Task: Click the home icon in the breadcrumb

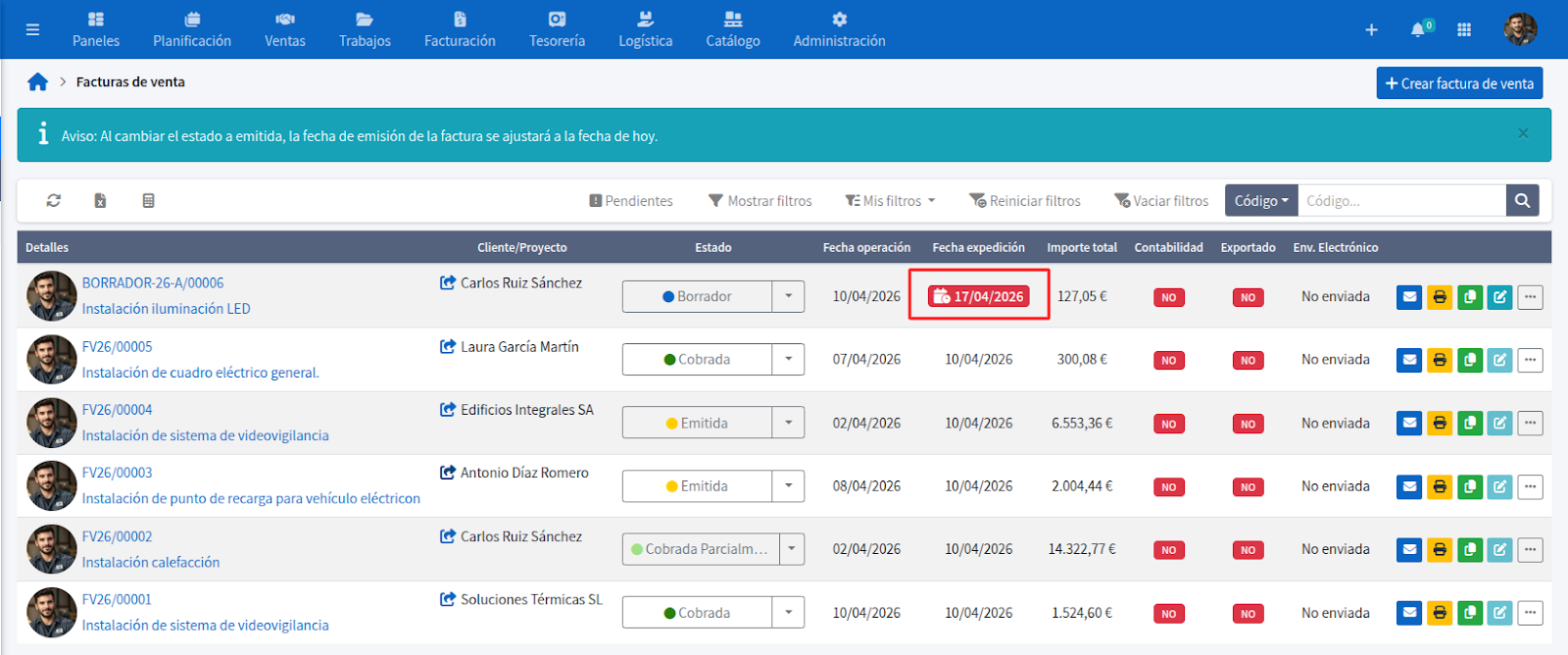Action: (x=38, y=82)
